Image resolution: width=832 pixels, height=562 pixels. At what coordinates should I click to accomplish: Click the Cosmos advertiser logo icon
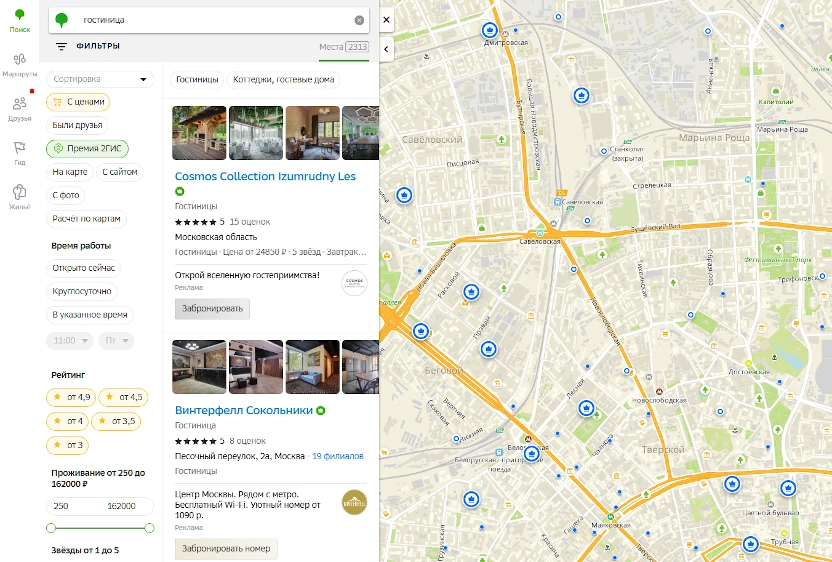coord(354,283)
